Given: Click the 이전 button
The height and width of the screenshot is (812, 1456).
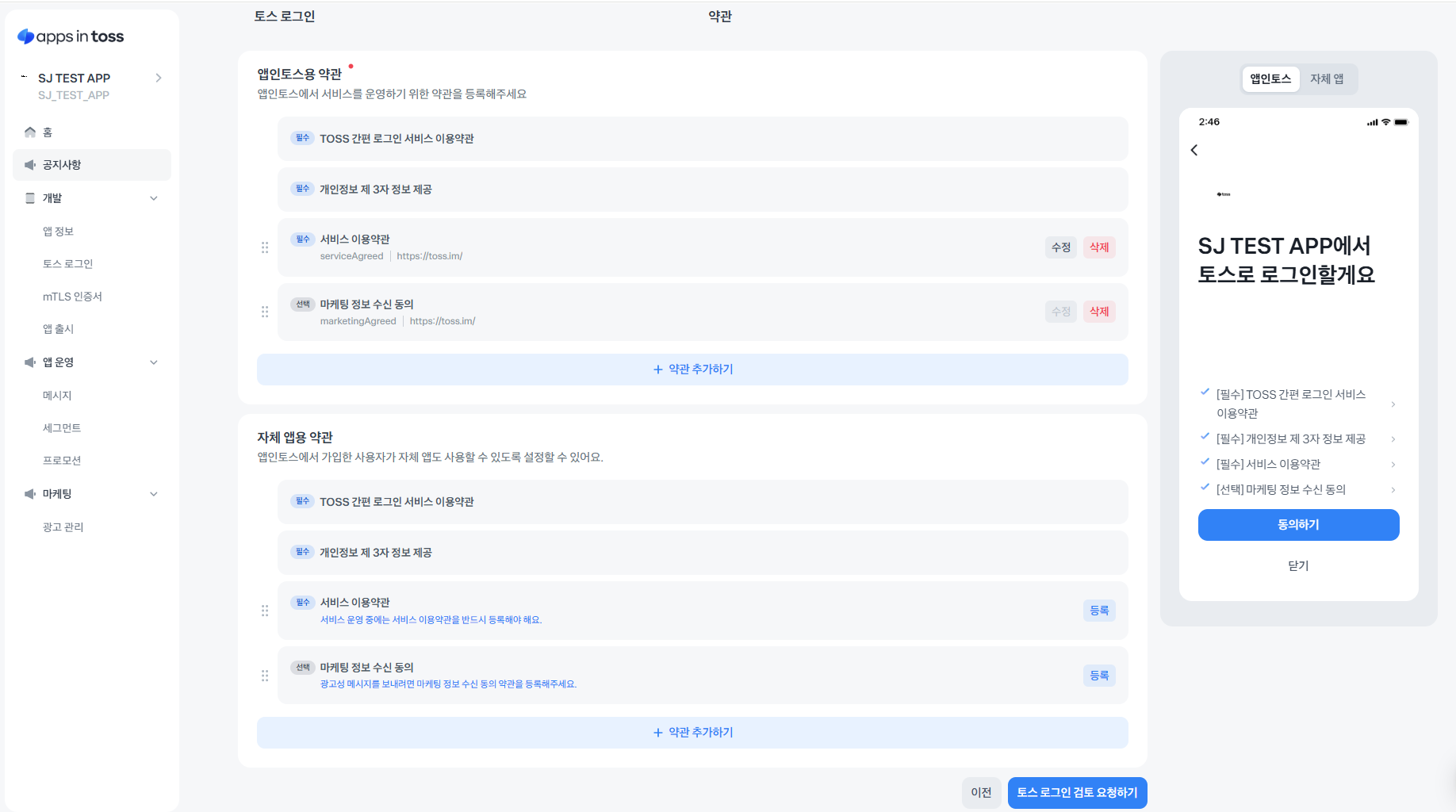Looking at the screenshot, I should [x=981, y=793].
